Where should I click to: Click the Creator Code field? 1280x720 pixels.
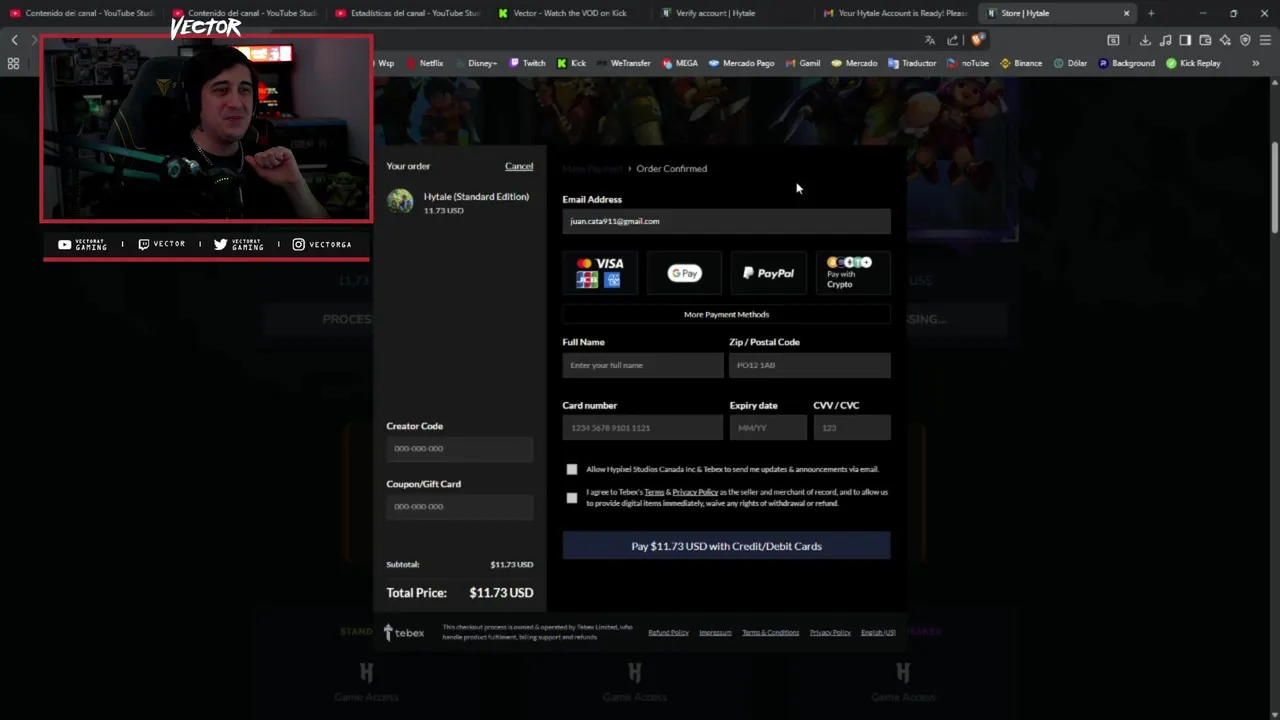[x=460, y=448]
